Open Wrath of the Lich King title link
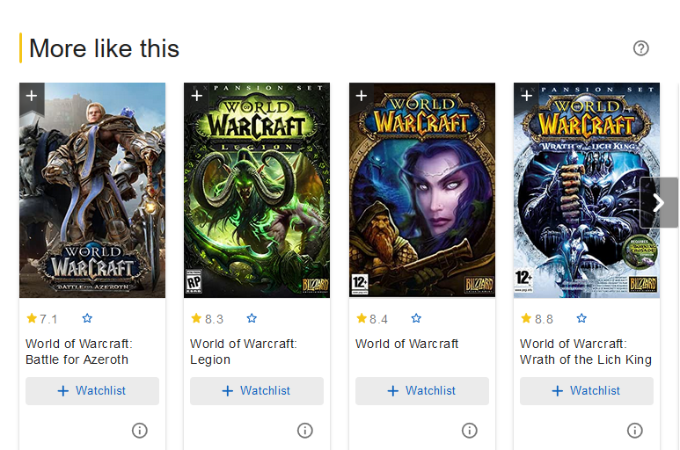Viewport: 680px width, 450px height. 585,351
